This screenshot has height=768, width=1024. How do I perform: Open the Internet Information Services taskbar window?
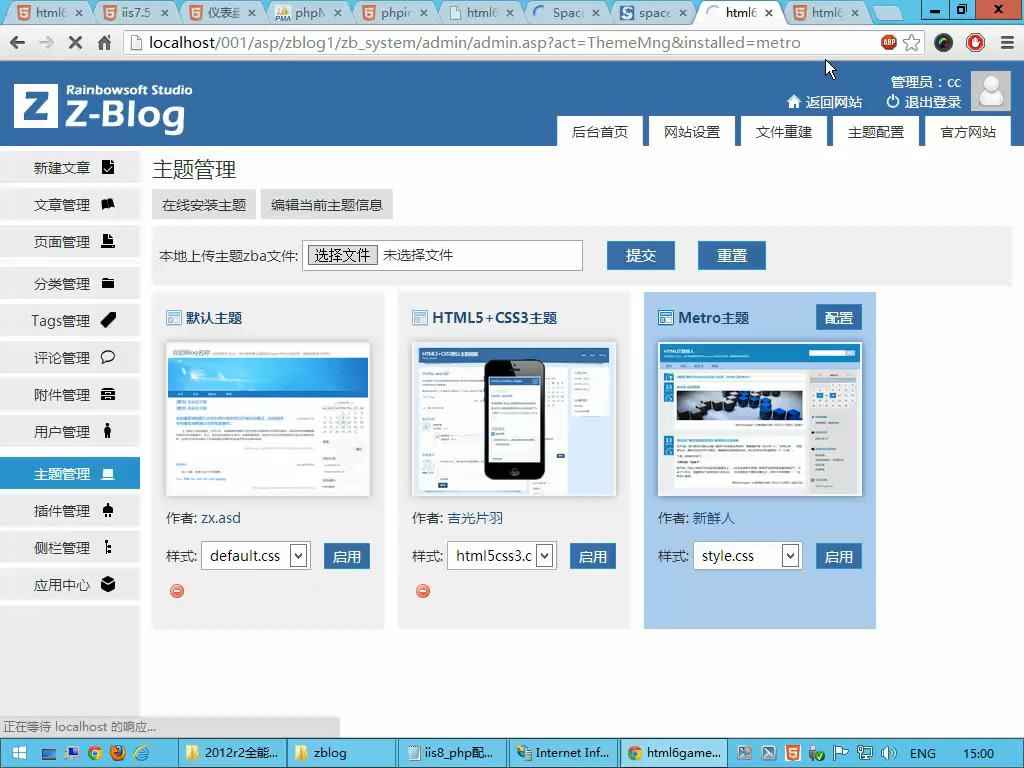(x=564, y=753)
